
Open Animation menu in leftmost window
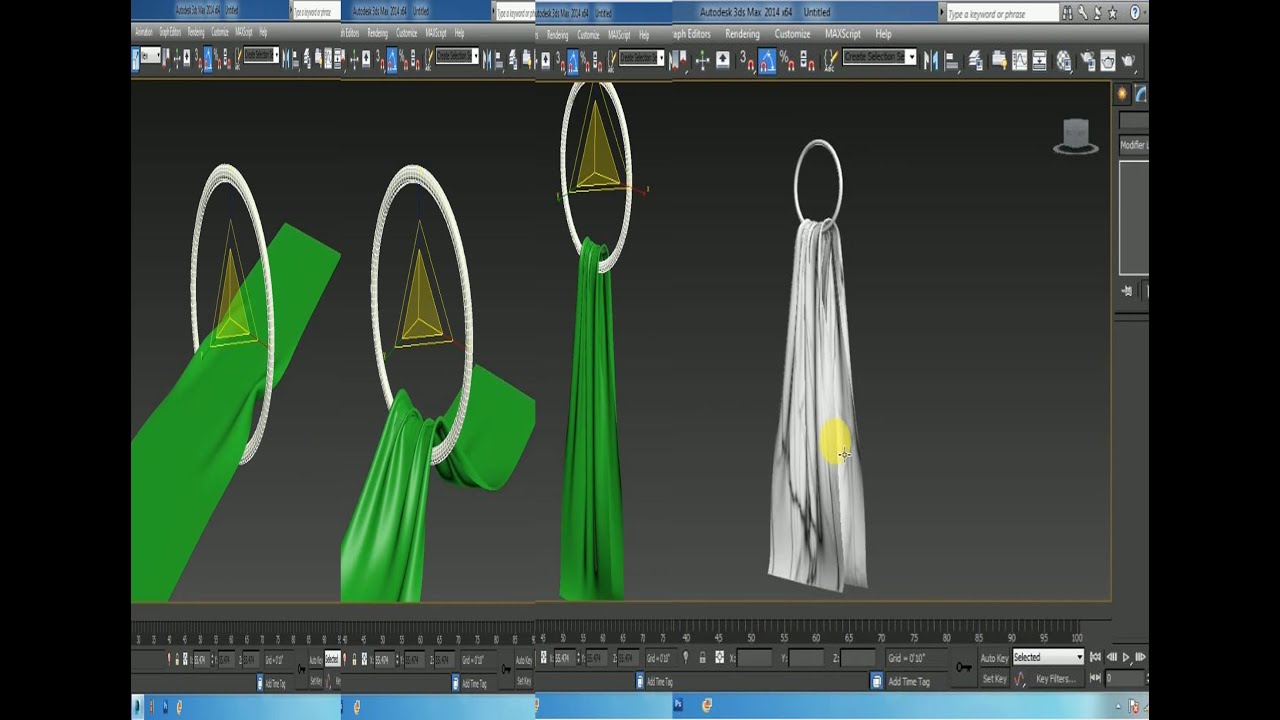click(x=144, y=33)
